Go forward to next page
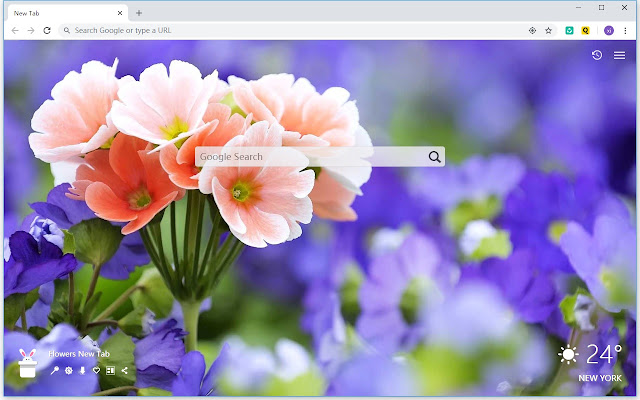The width and height of the screenshot is (640, 400). pos(31,31)
